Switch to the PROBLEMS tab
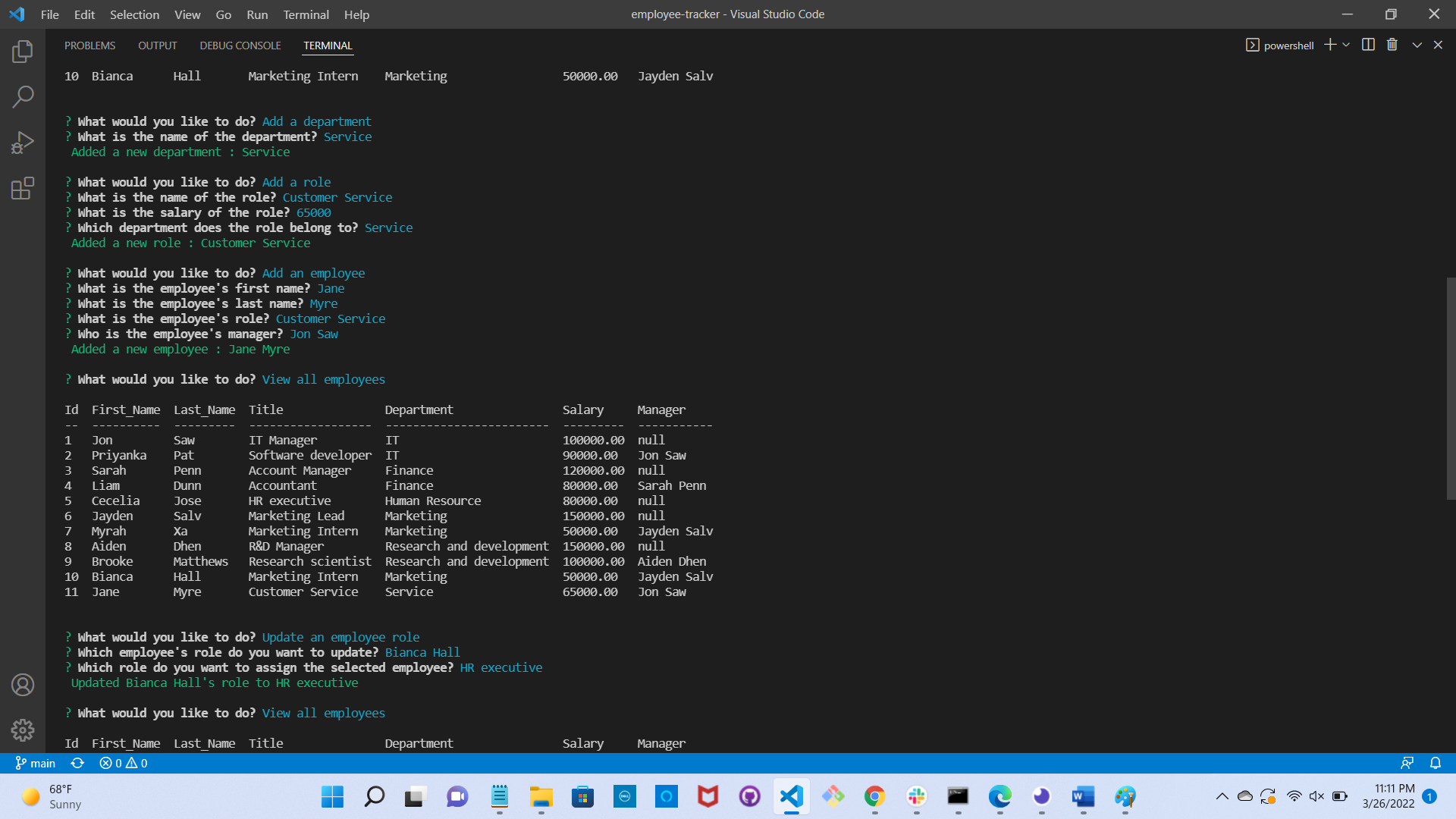The width and height of the screenshot is (1456, 819). (89, 45)
